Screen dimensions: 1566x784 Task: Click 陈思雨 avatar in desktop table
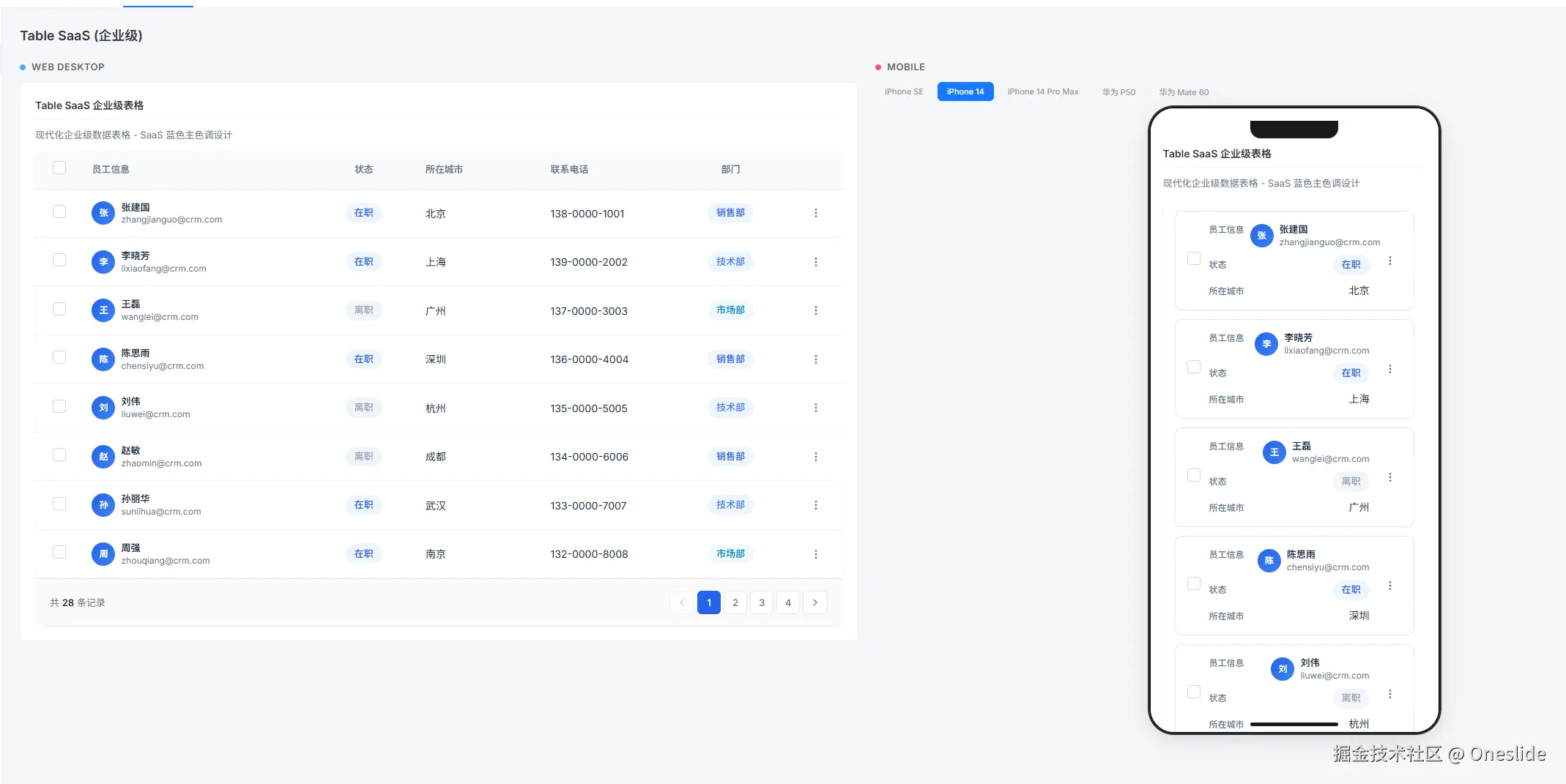(x=103, y=359)
